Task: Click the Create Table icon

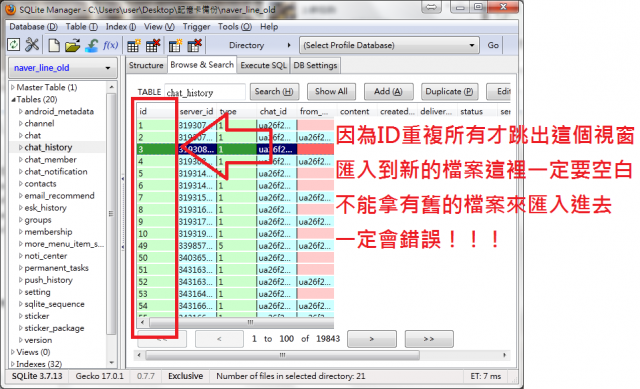Action: coord(133,45)
